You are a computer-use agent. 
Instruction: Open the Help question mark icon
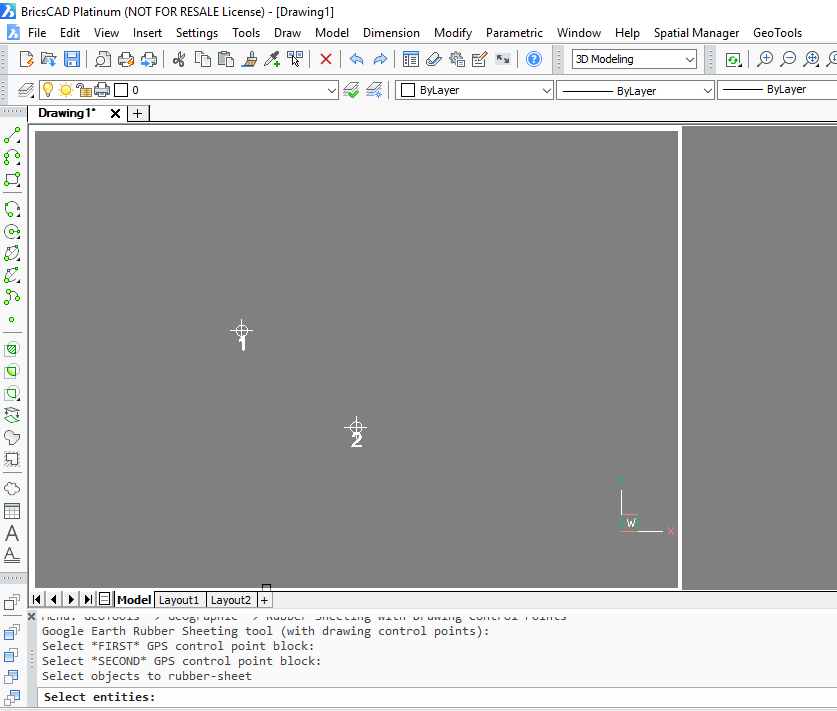pos(534,59)
